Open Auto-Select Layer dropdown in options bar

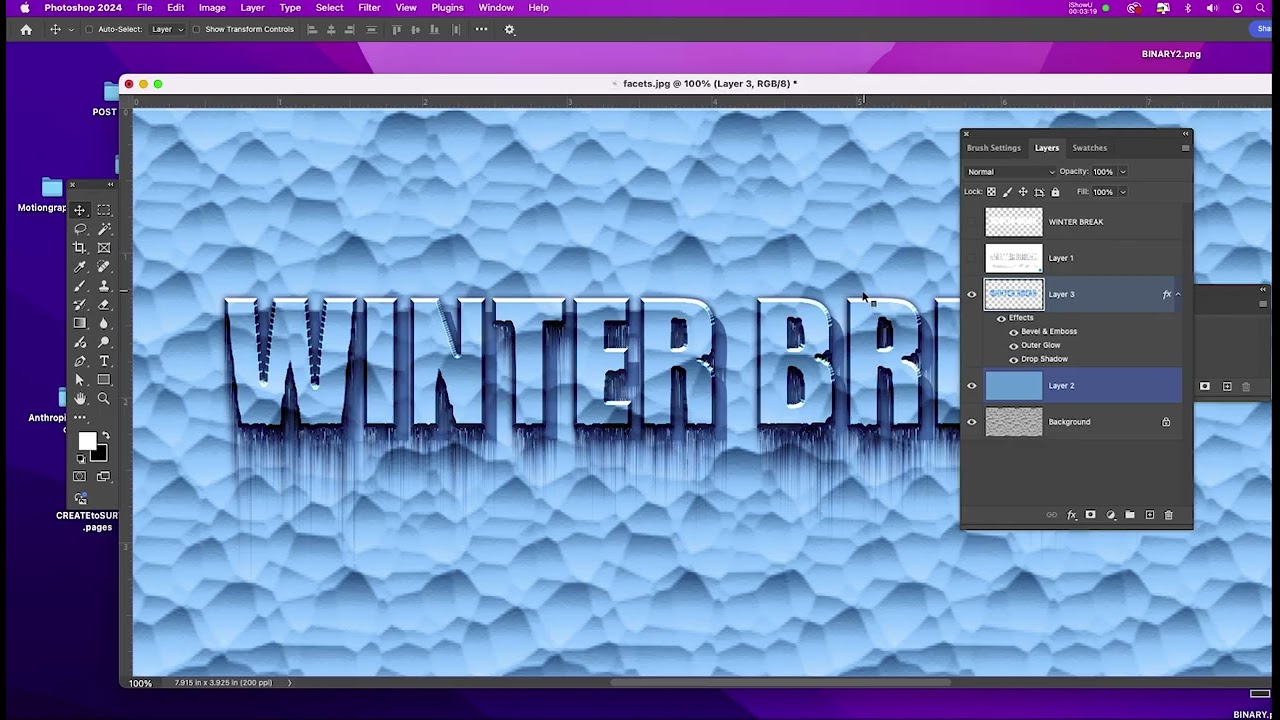pyautogui.click(x=167, y=29)
